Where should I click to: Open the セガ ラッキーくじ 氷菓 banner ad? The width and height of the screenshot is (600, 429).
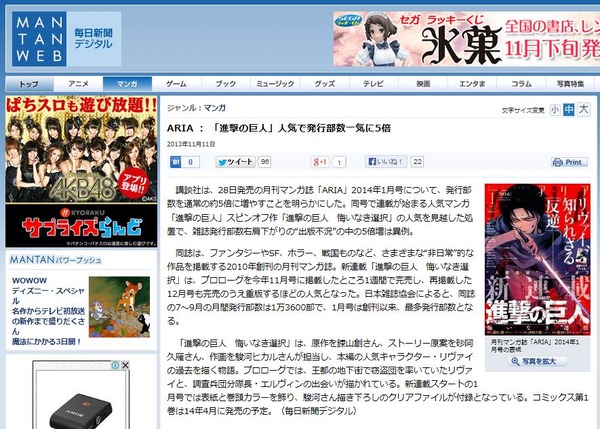[x=466, y=39]
